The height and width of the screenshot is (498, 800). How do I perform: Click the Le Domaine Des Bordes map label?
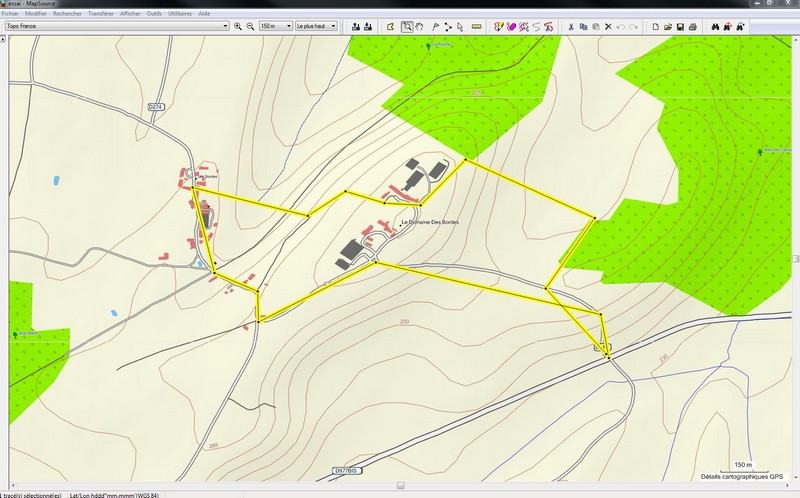(430, 222)
